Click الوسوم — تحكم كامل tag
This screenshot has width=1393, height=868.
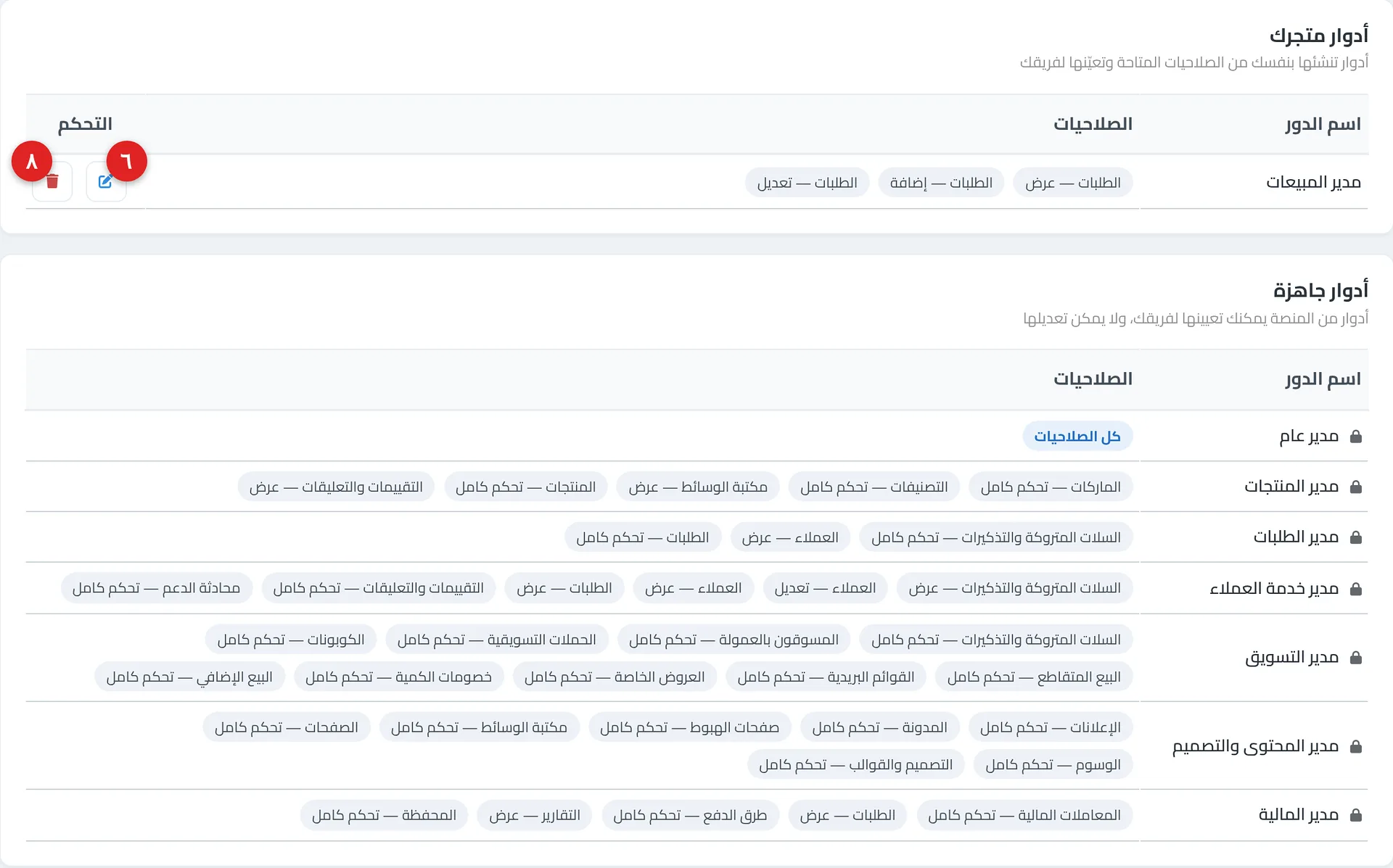click(1053, 764)
